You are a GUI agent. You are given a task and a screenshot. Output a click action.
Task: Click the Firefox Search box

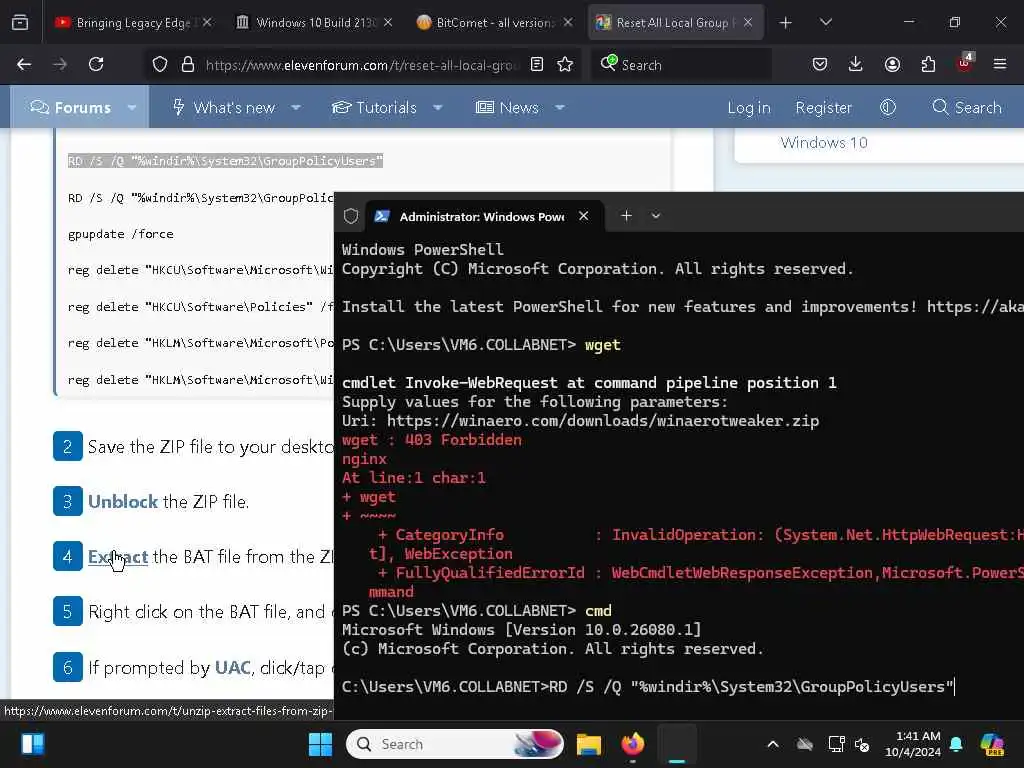[681, 65]
